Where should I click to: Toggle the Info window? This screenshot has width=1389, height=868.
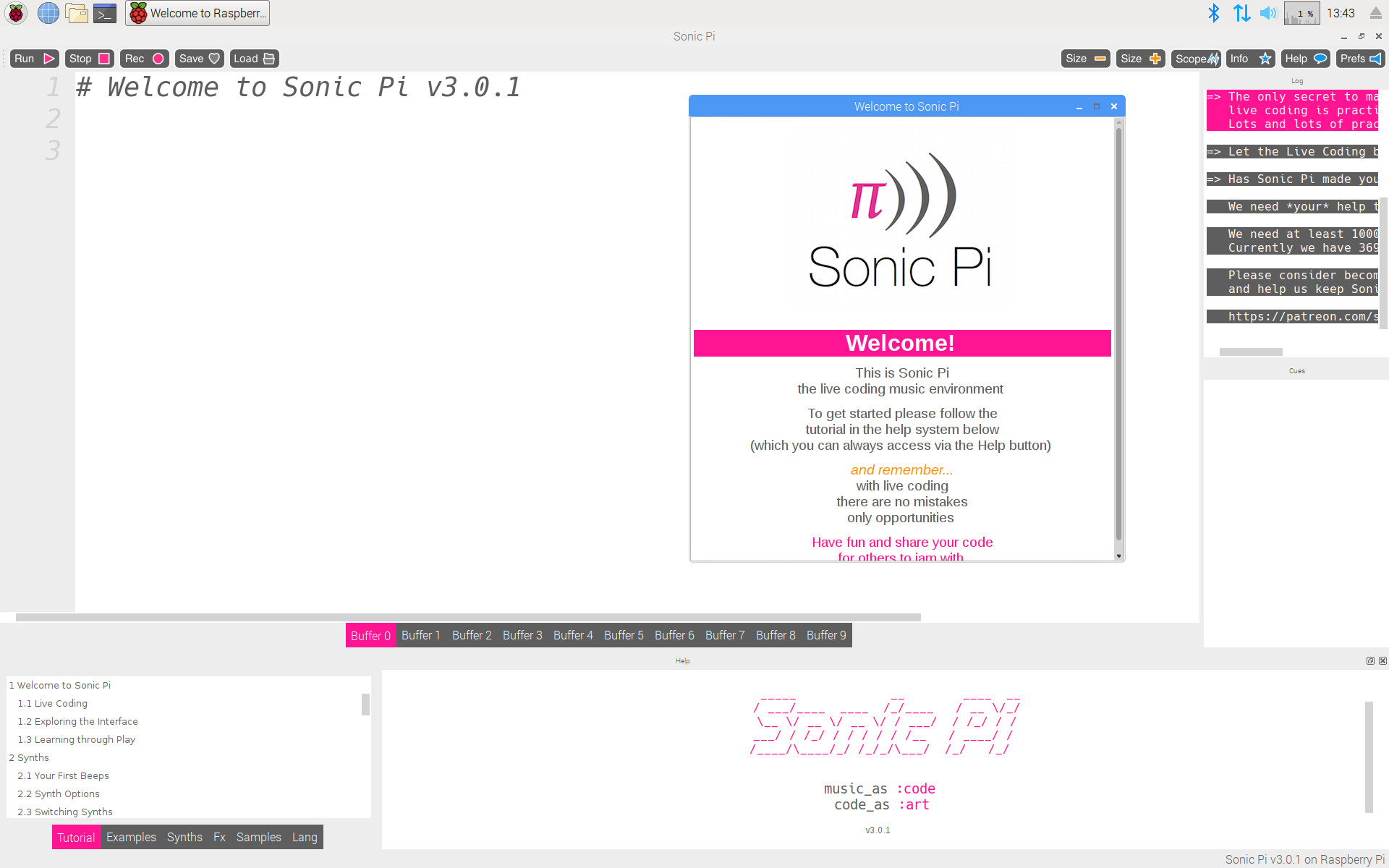pyautogui.click(x=1251, y=59)
